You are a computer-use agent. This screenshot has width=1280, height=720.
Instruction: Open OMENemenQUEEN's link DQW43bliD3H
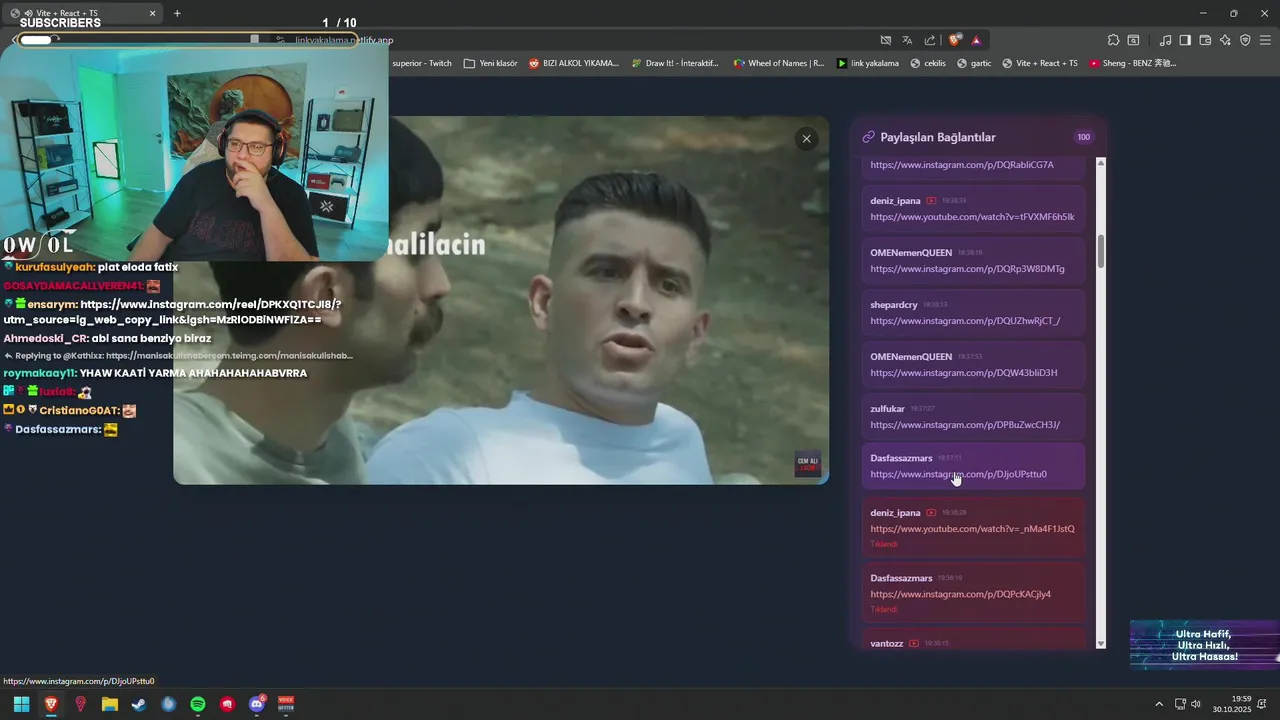964,373
